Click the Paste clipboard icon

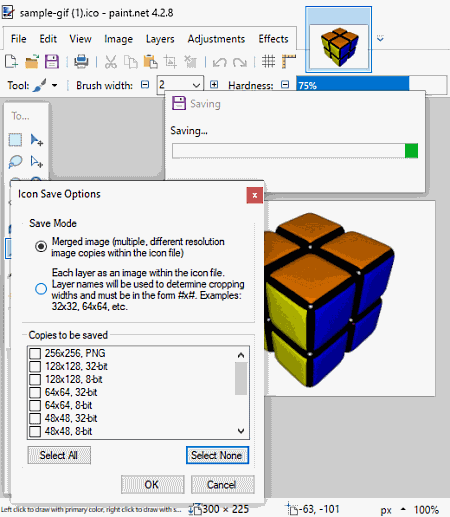pos(150,62)
